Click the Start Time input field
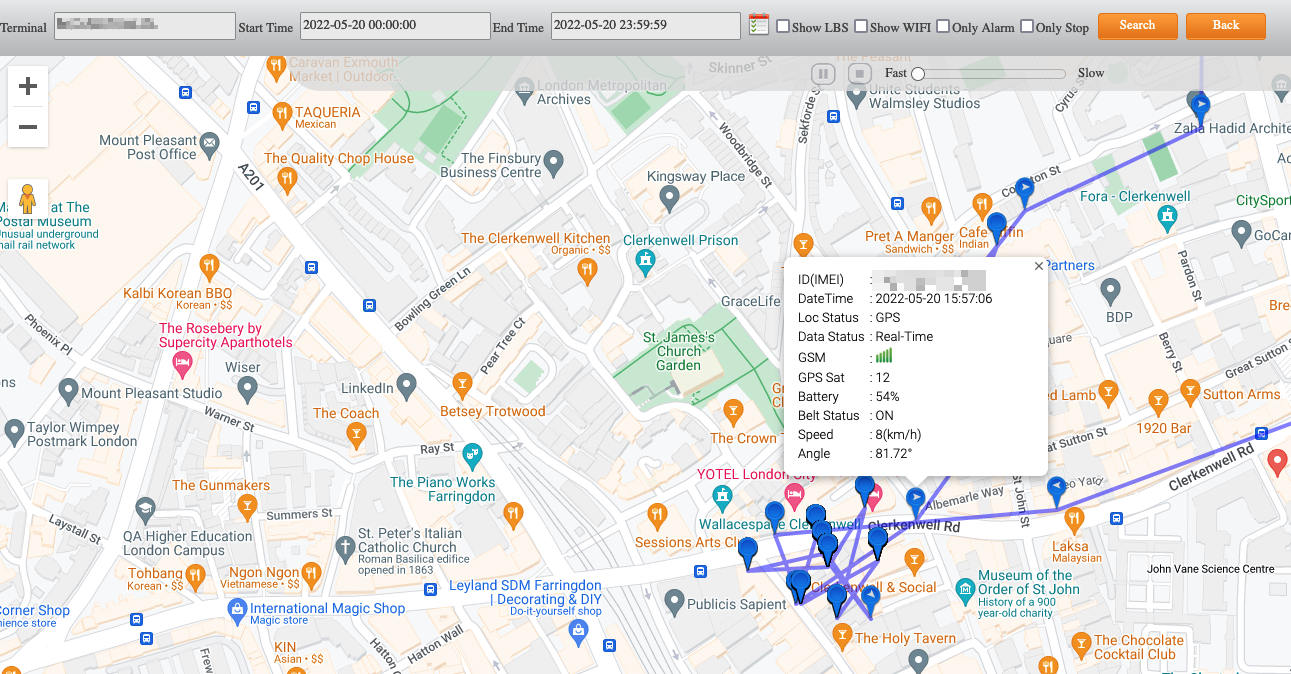The width and height of the screenshot is (1291, 674). pos(394,25)
